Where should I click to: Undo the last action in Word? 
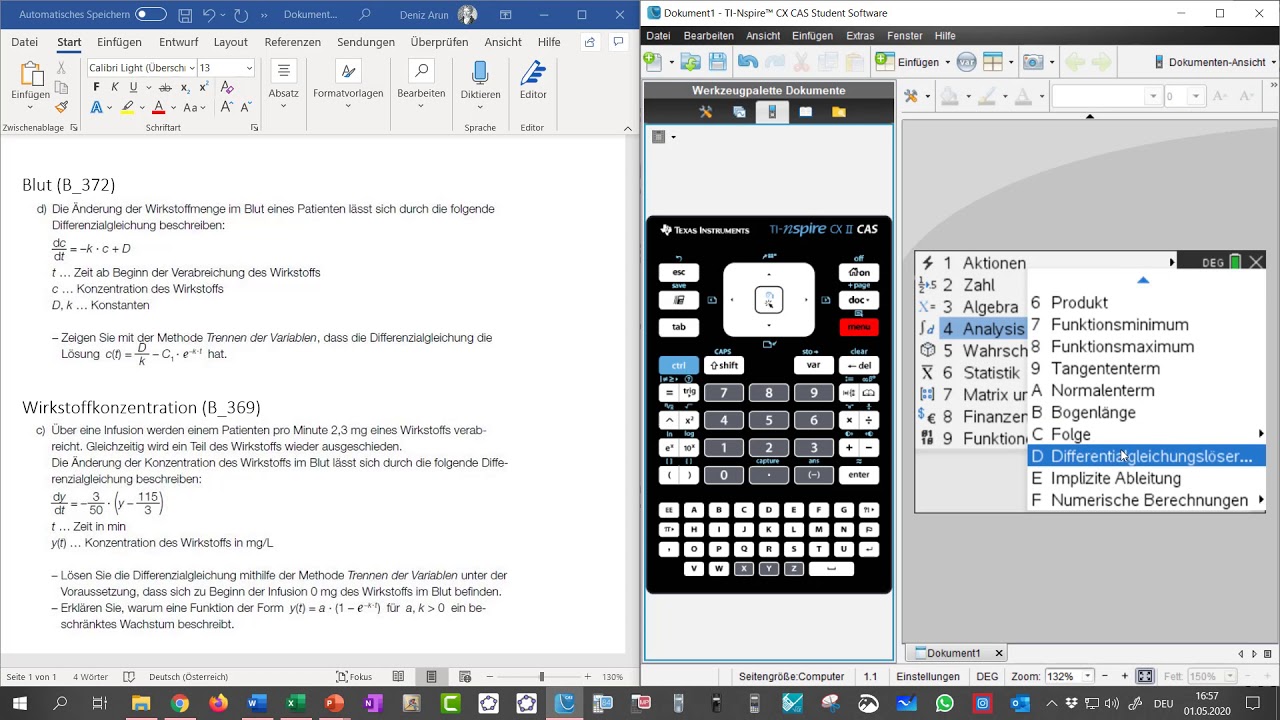click(x=209, y=15)
